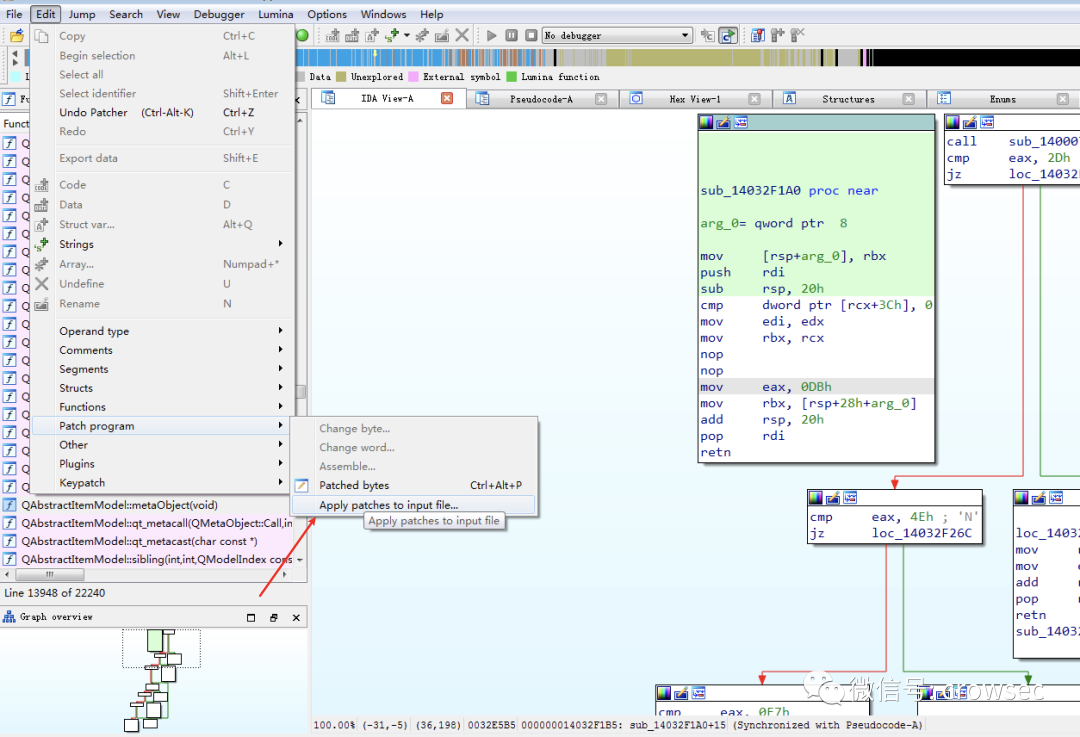Viewport: 1080px width, 737px height.
Task: Click the strings toolbar icon with green plus
Action: [x=392, y=35]
